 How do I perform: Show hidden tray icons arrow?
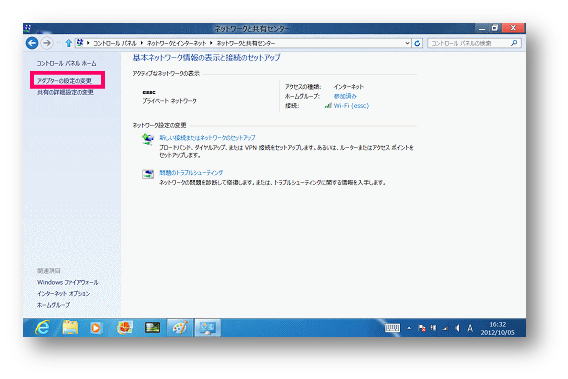click(x=409, y=328)
